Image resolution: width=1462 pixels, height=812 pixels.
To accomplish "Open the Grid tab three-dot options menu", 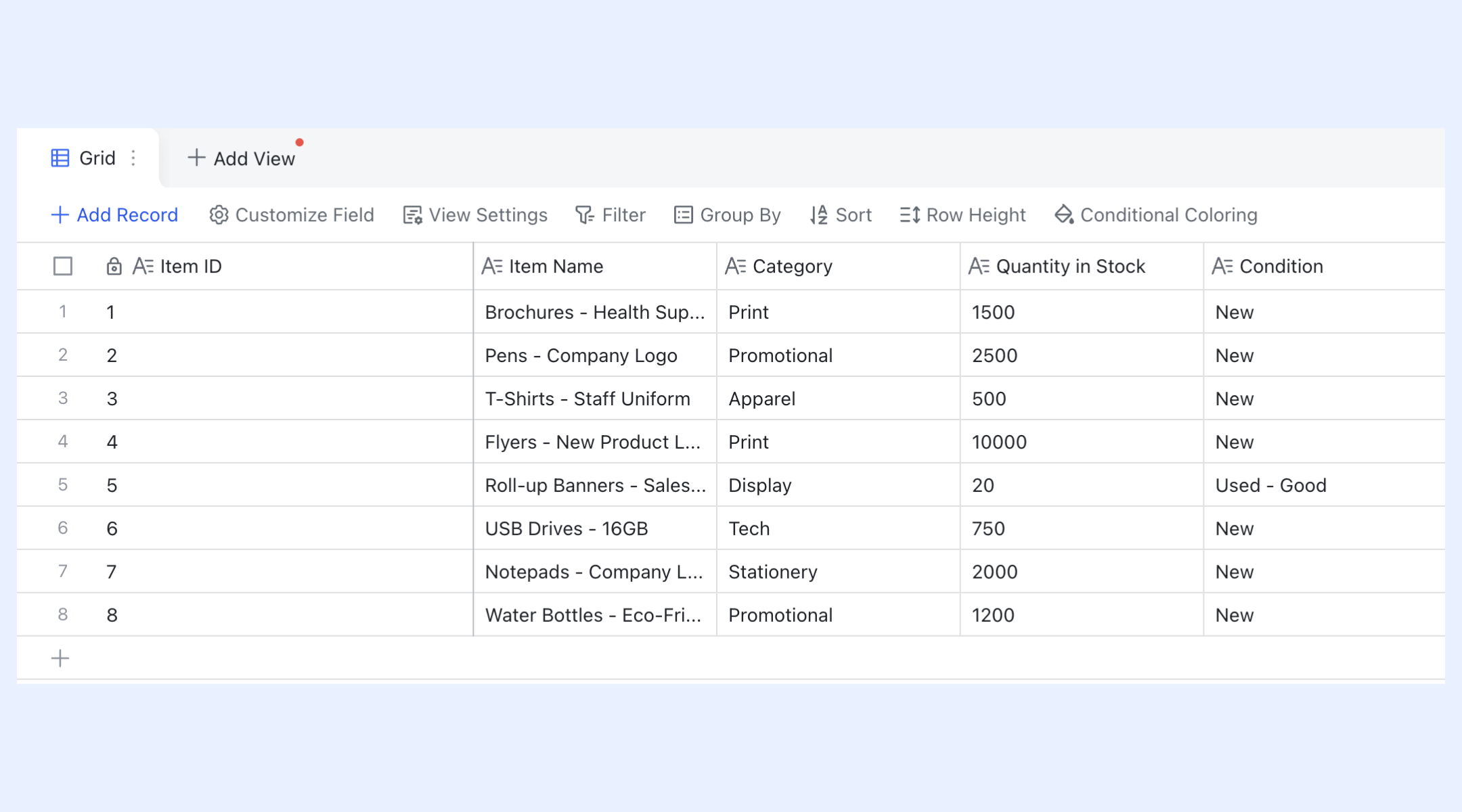I will [133, 158].
